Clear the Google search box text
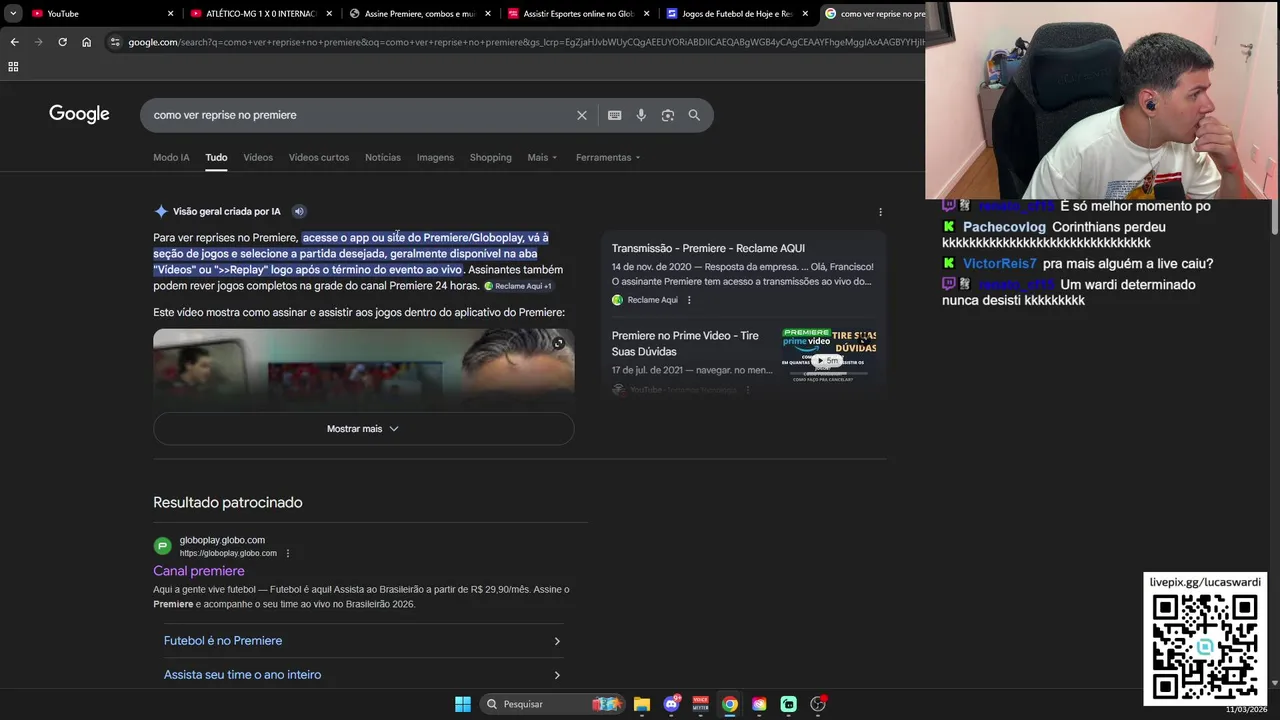The width and height of the screenshot is (1280, 720). pyautogui.click(x=582, y=115)
